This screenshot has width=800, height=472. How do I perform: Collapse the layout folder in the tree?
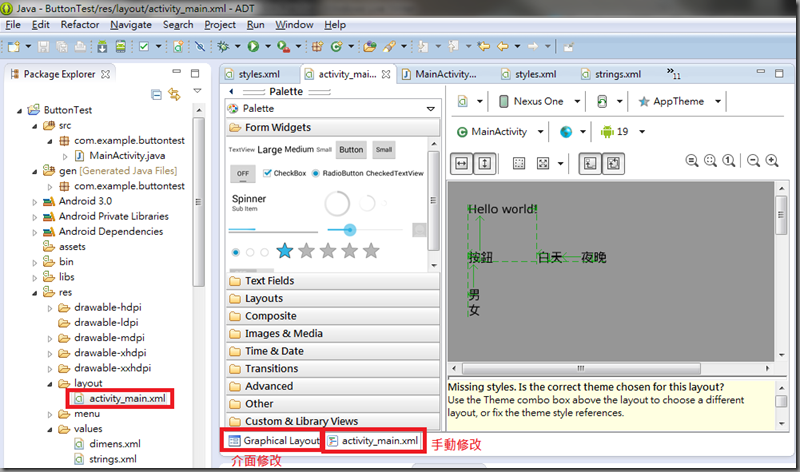(x=49, y=384)
